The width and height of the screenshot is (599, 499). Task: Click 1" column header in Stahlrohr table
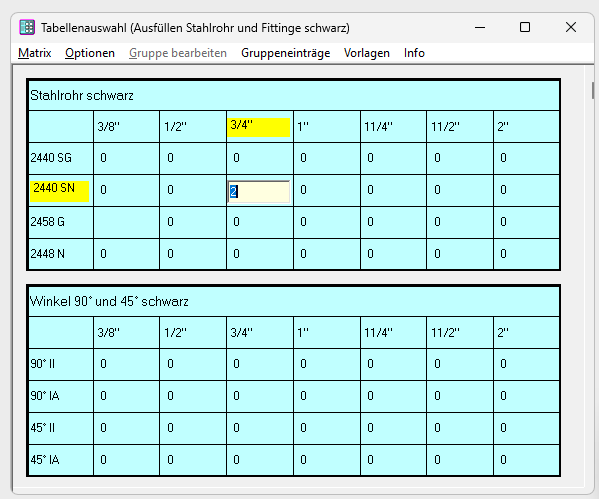[327, 126]
